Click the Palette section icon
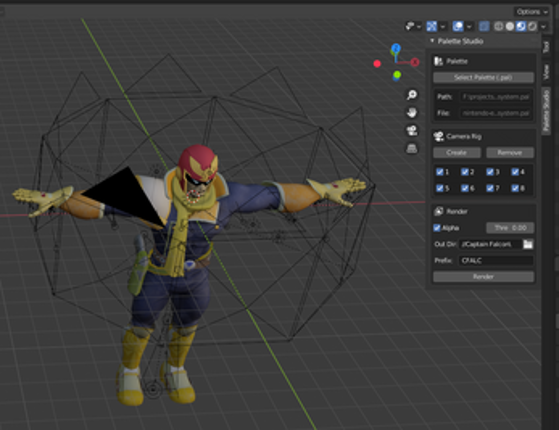The width and height of the screenshot is (559, 430). pyautogui.click(x=438, y=61)
